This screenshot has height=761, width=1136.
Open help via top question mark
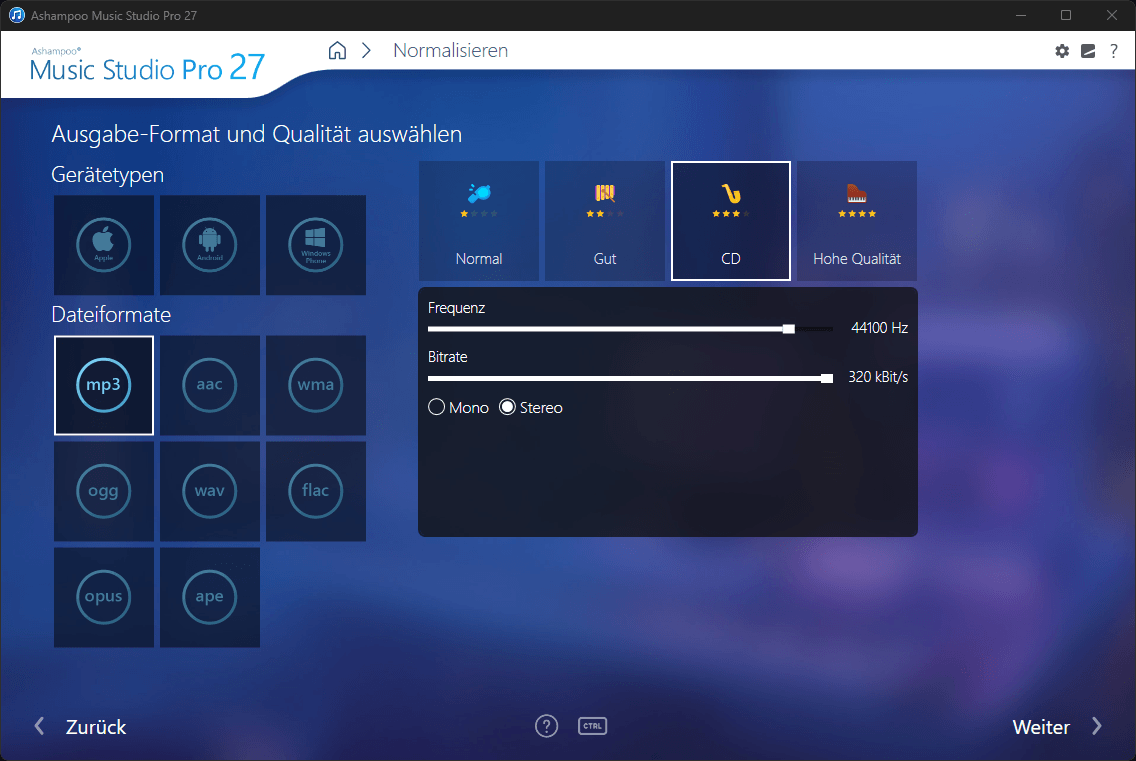1114,51
